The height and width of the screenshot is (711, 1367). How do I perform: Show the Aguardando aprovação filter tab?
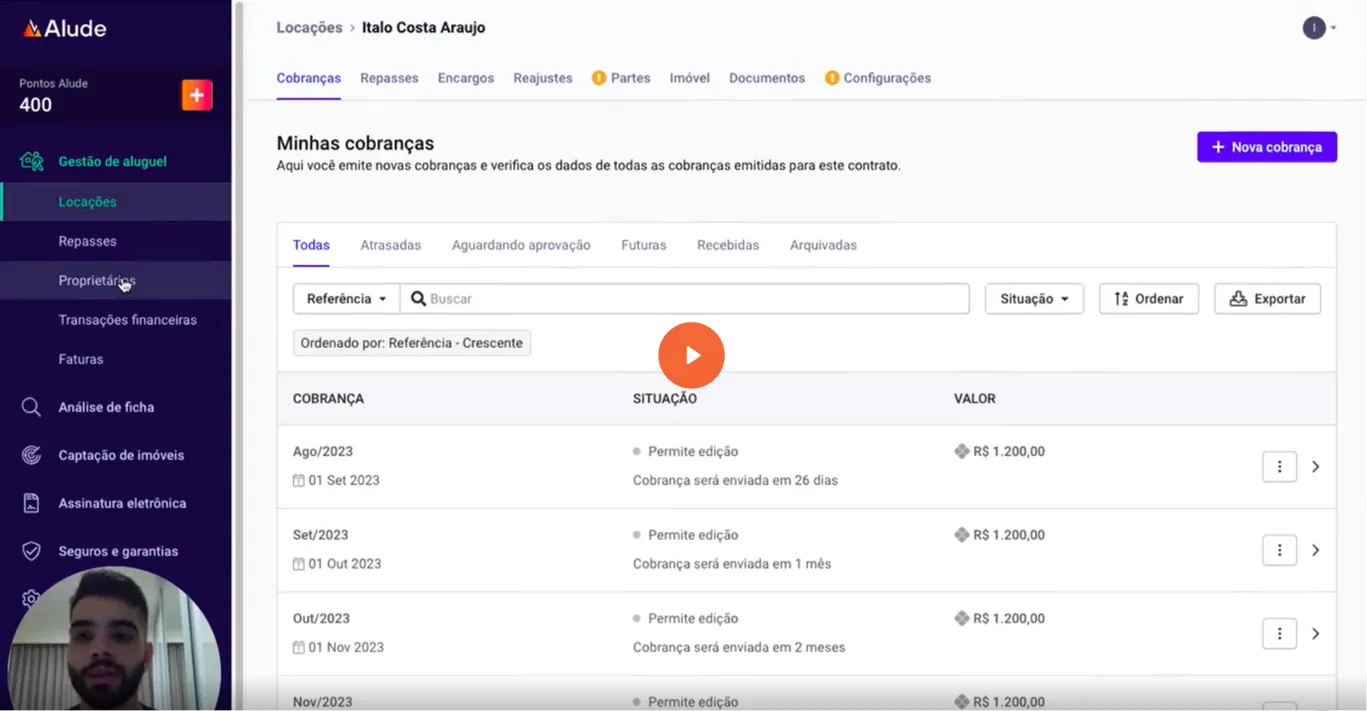(521, 245)
